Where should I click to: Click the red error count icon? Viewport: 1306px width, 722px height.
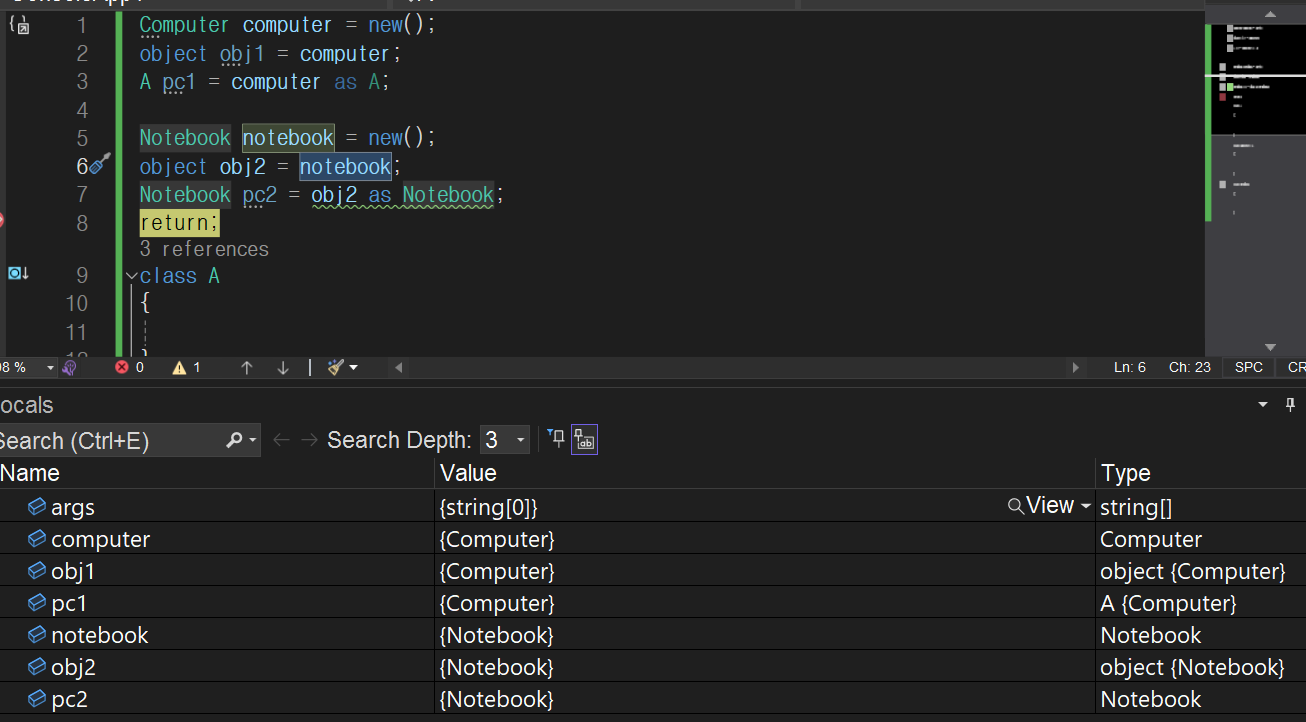click(x=122, y=367)
